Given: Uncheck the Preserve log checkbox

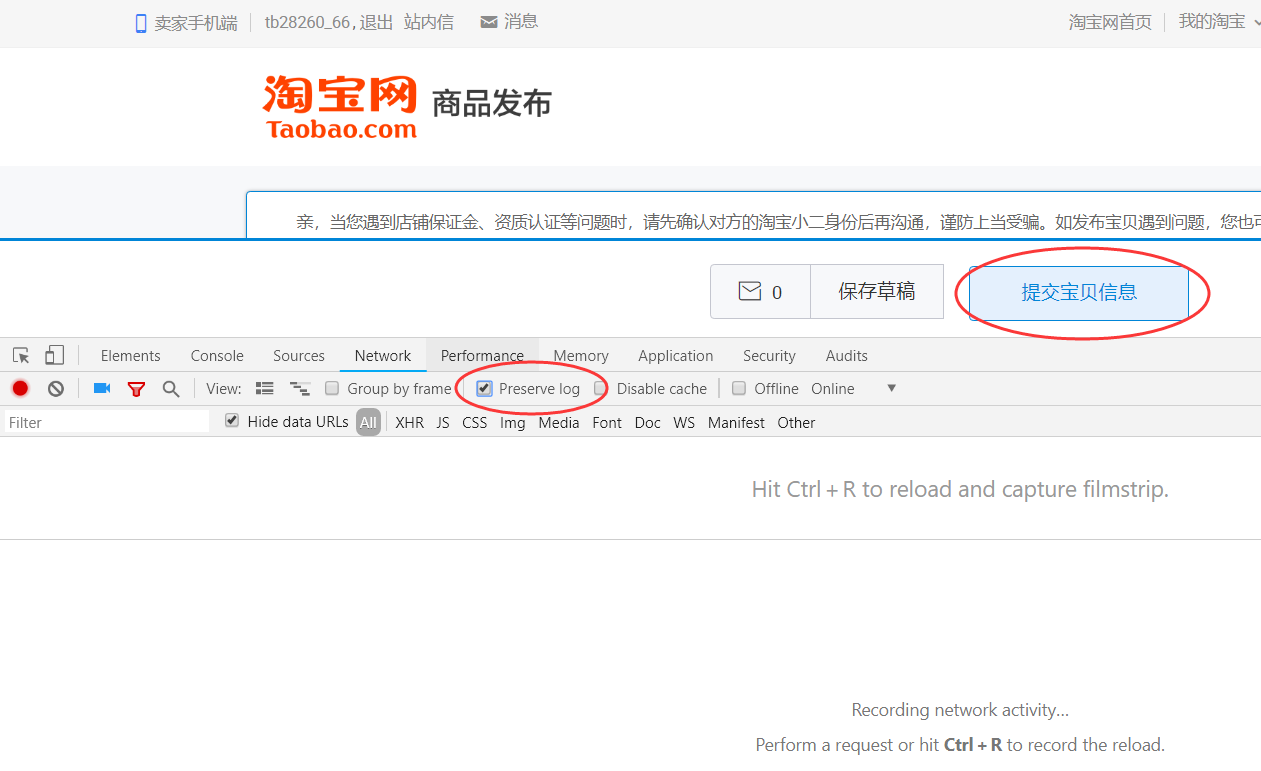Looking at the screenshot, I should coord(484,388).
